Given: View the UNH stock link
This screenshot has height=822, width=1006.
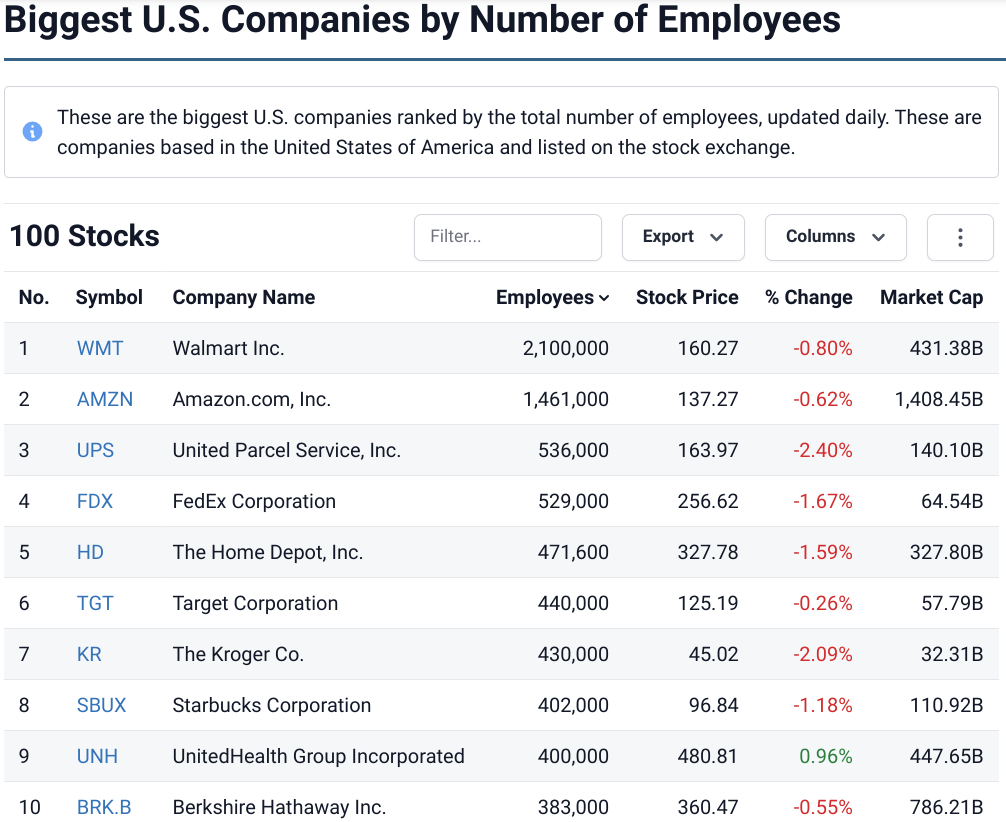Looking at the screenshot, I should pos(97,756).
